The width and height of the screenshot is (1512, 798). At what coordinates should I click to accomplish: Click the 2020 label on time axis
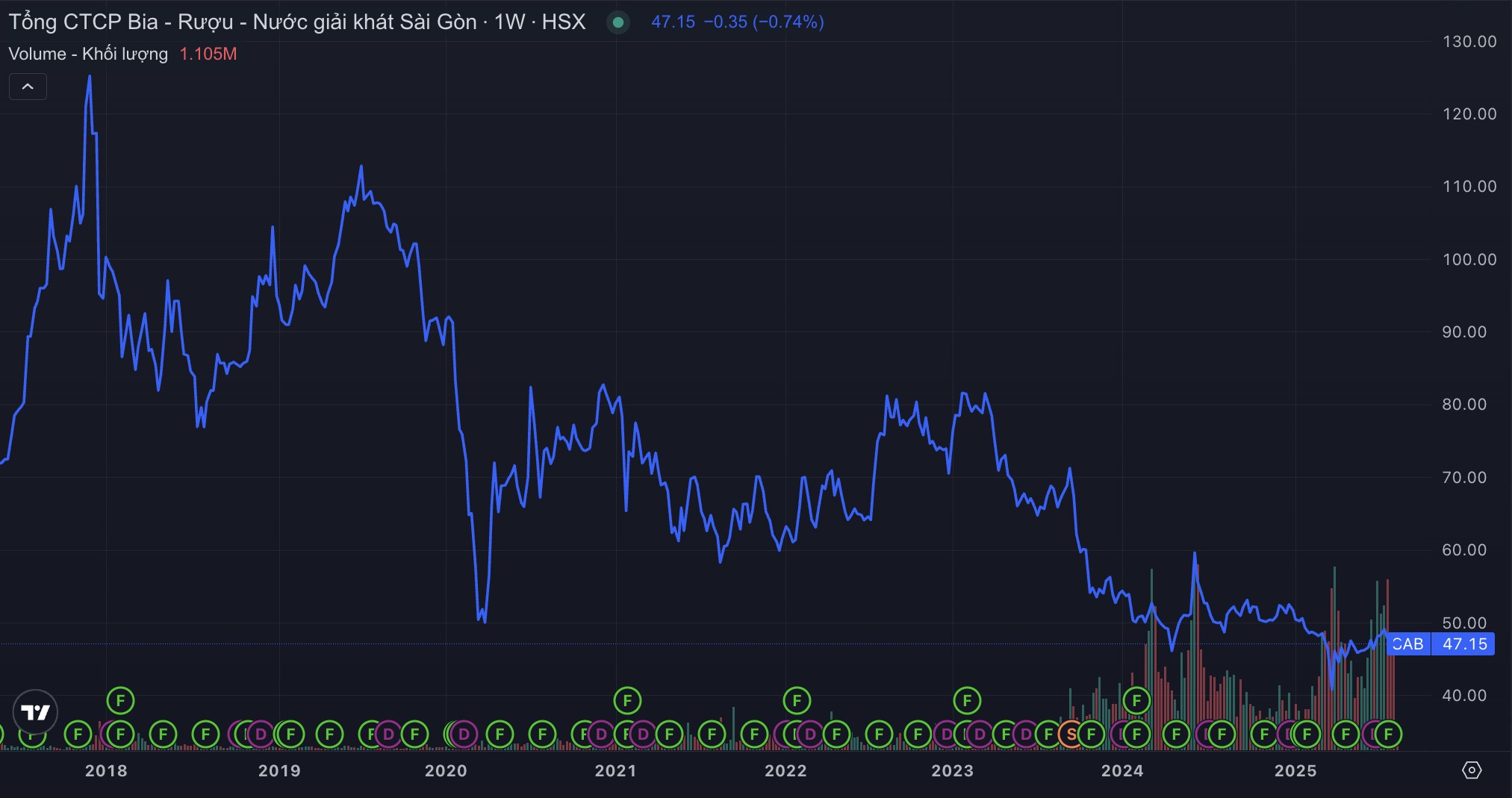click(x=446, y=770)
